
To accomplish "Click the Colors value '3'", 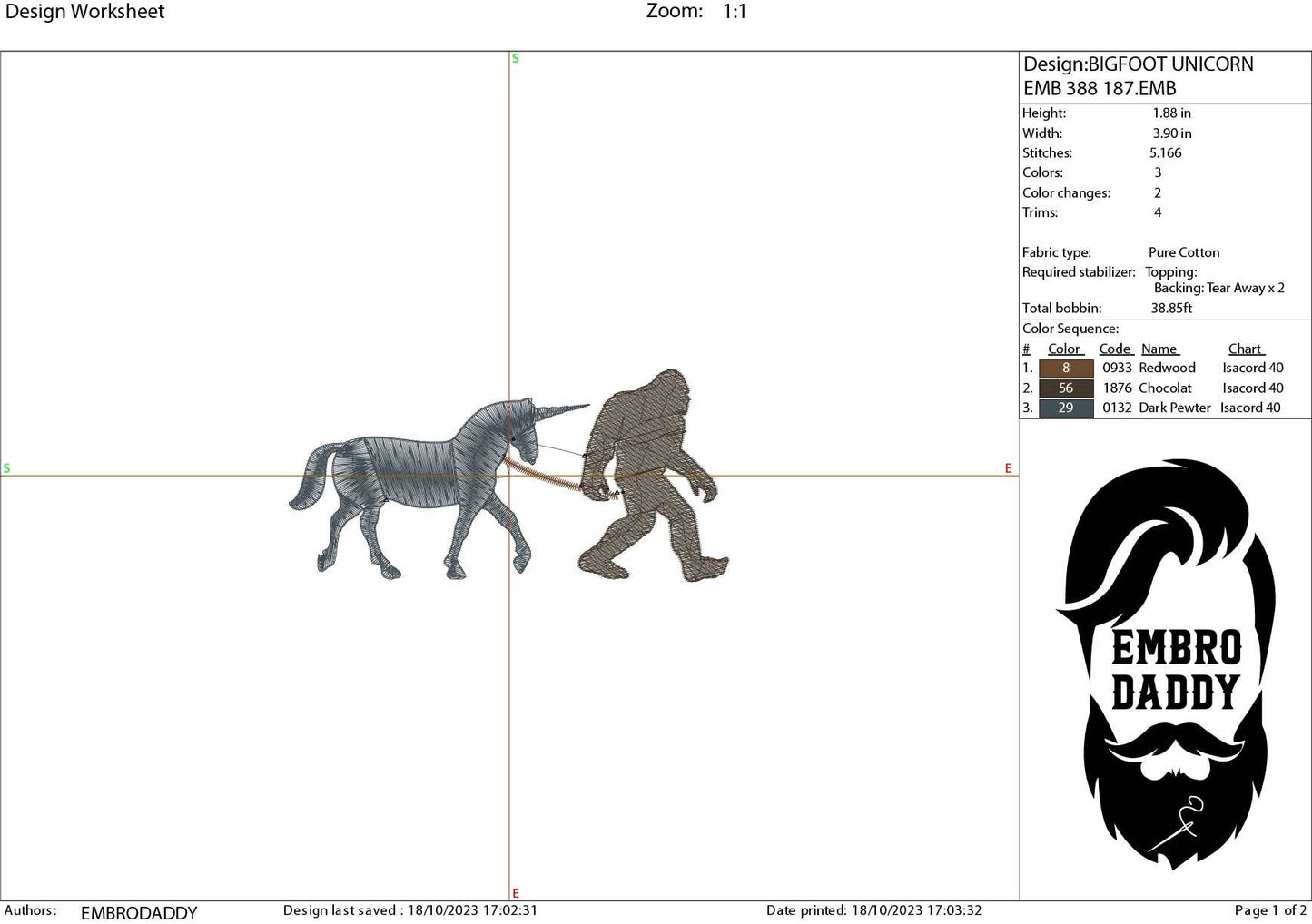I will pos(1158,172).
